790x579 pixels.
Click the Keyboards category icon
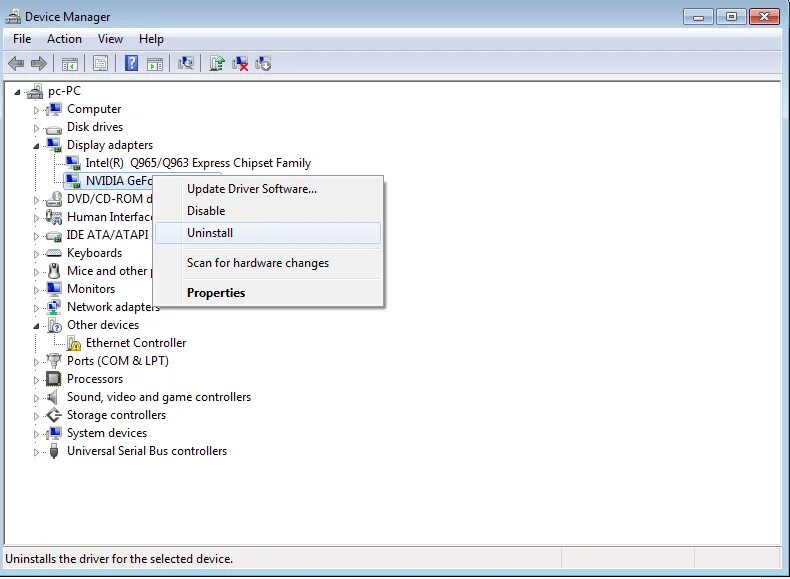pyautogui.click(x=53, y=253)
